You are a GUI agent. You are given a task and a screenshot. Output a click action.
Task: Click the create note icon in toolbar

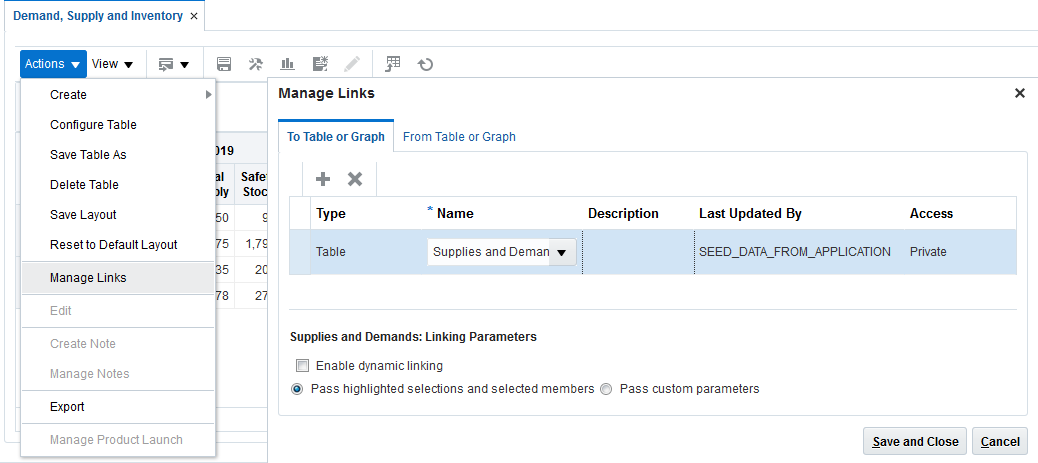click(320, 64)
